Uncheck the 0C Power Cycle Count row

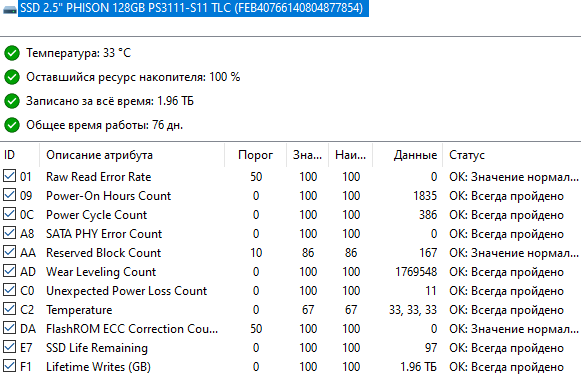point(9,214)
